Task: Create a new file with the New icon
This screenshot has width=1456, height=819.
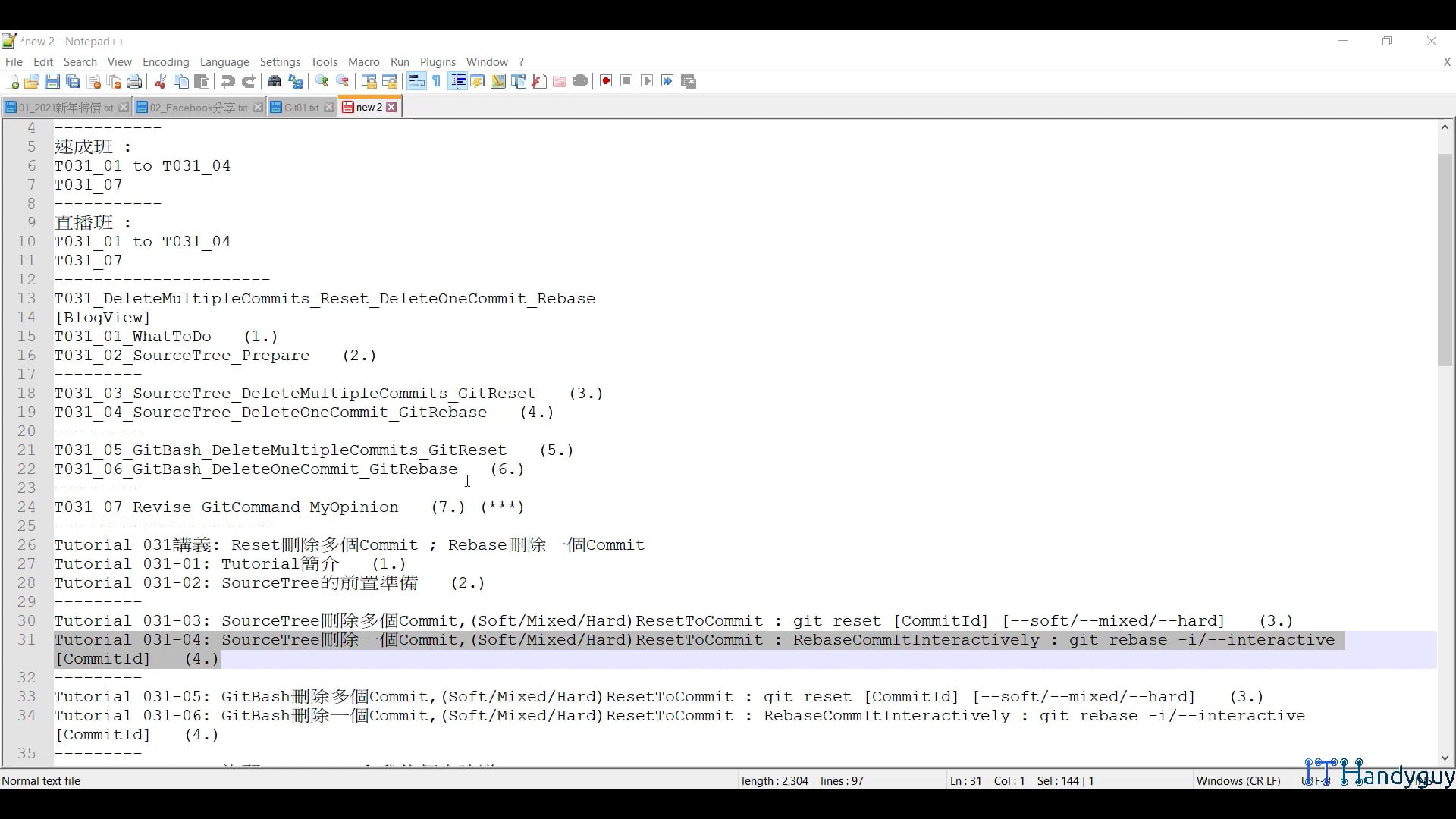Action: click(x=12, y=81)
